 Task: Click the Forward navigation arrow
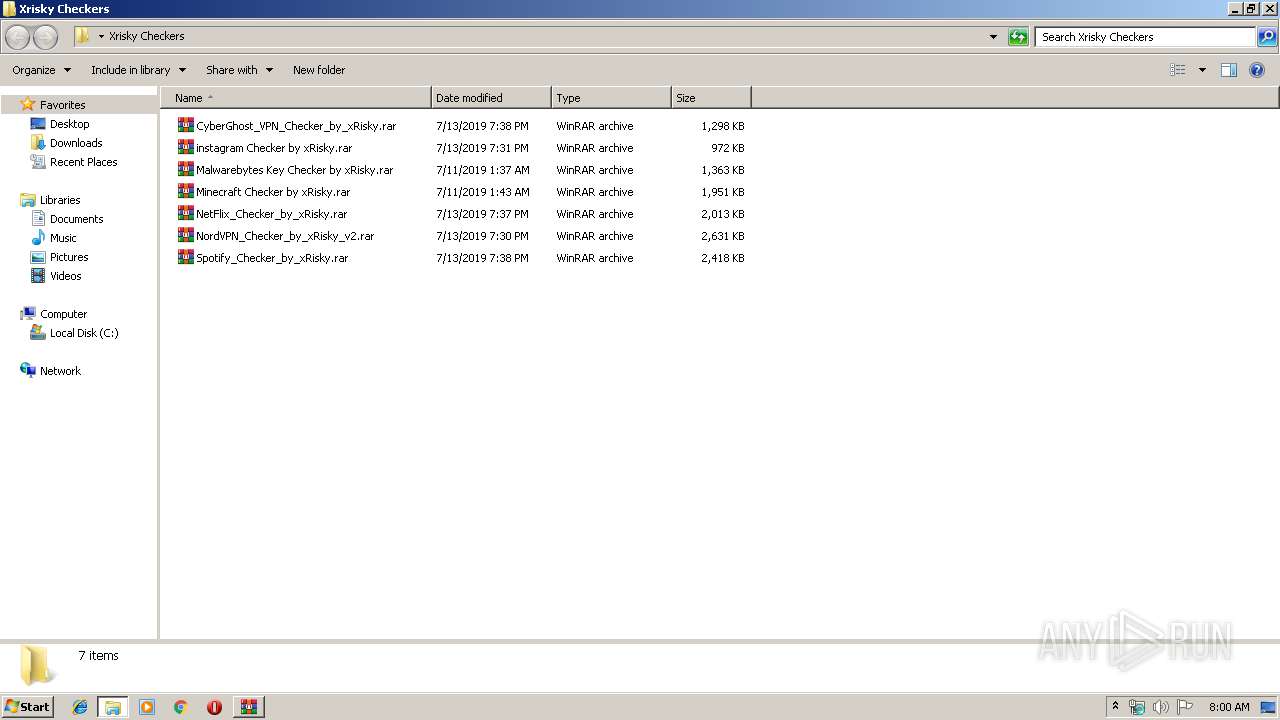coord(45,37)
